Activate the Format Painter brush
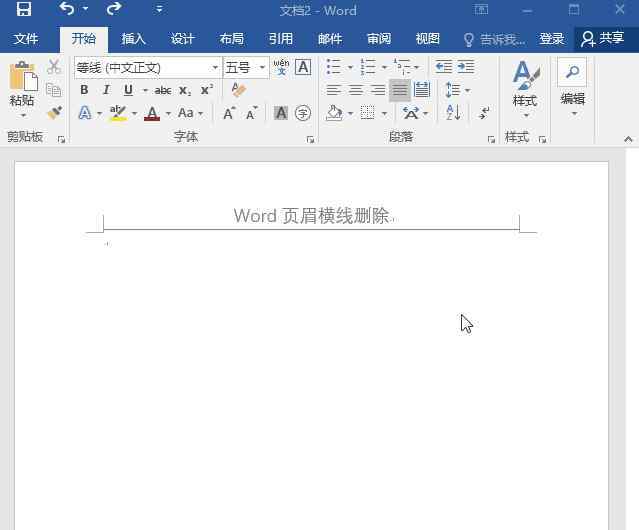This screenshot has width=639, height=530. point(54,112)
